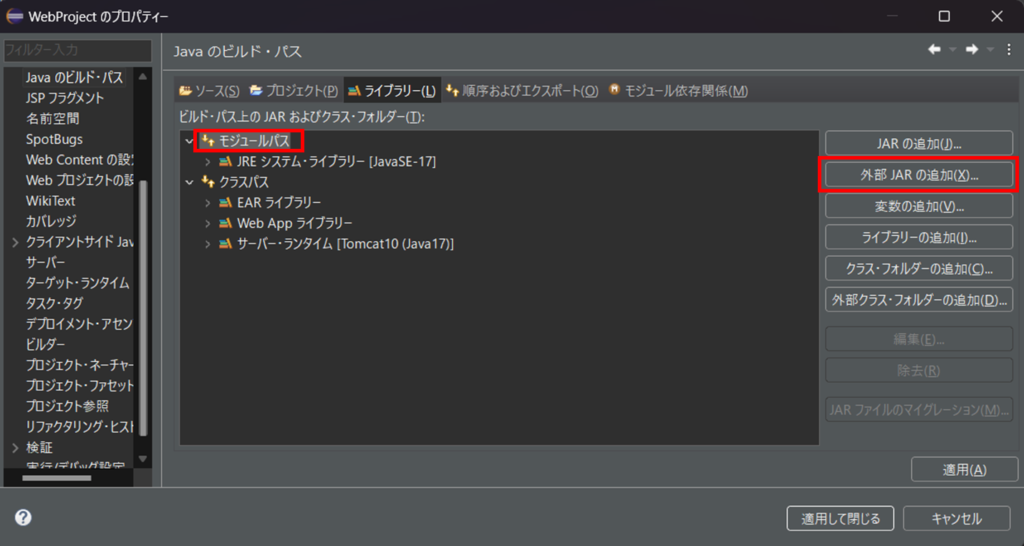Switch to the ソース tab
Screen dimensions: 1024x546
(209, 91)
